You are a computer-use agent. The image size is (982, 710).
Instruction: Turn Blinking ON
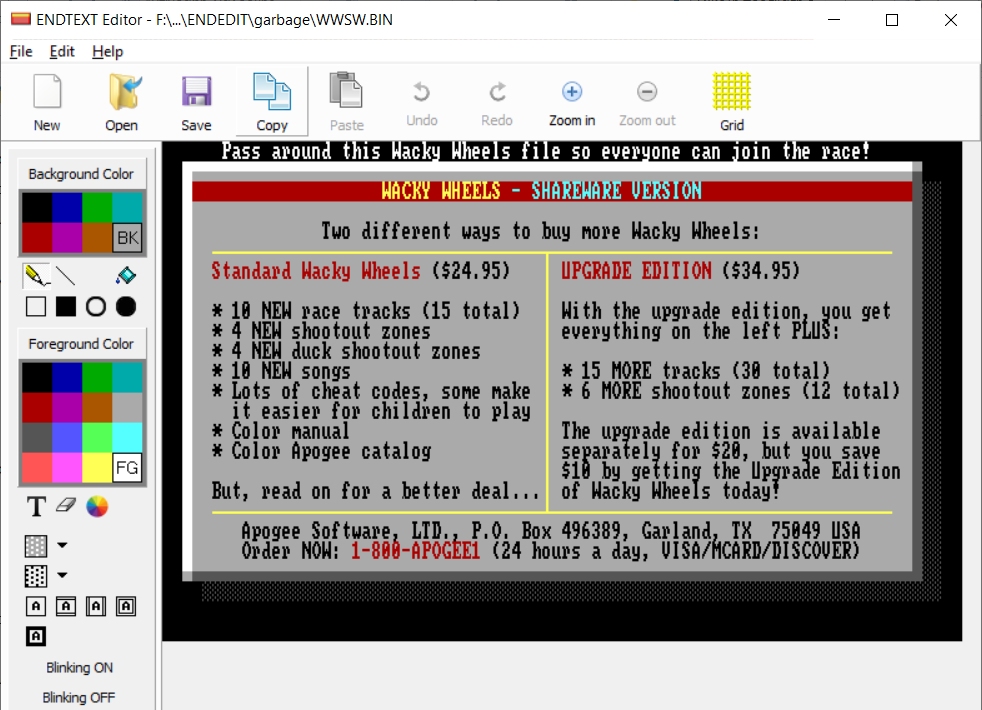[x=80, y=667]
